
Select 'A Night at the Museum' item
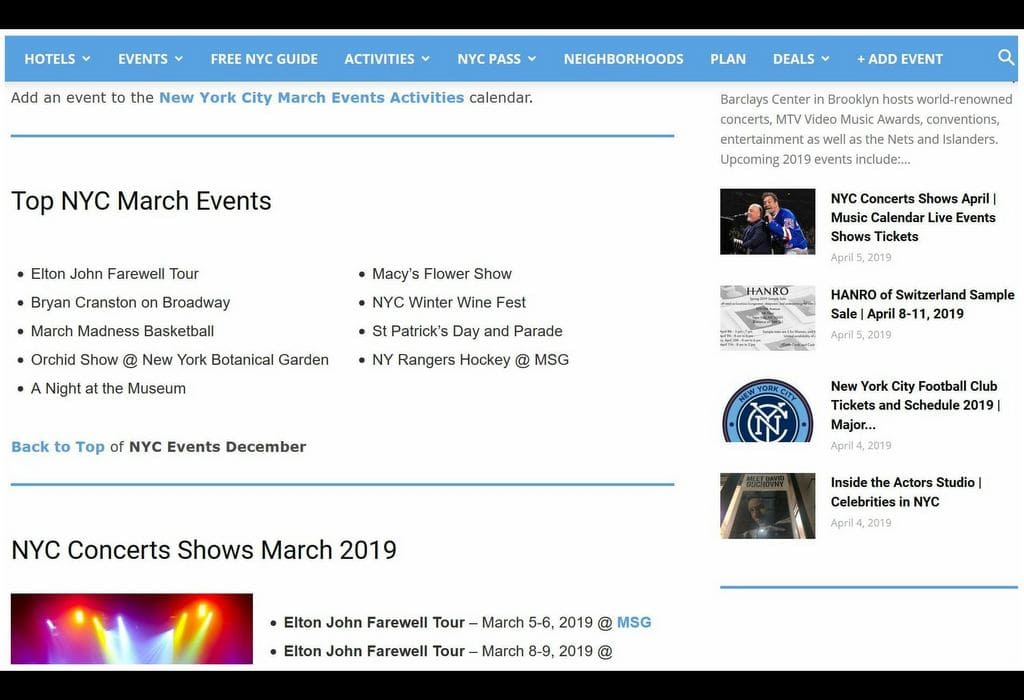(108, 389)
